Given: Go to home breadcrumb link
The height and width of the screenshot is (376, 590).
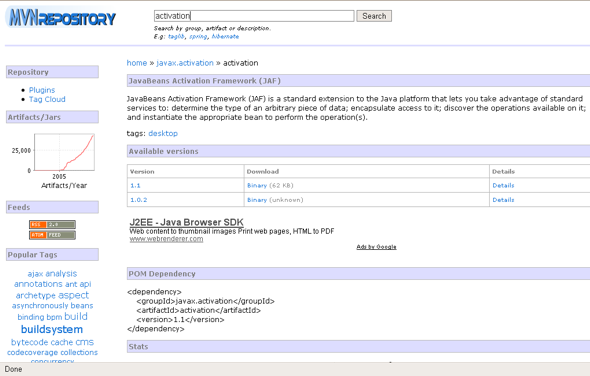Looking at the screenshot, I should coord(137,63).
